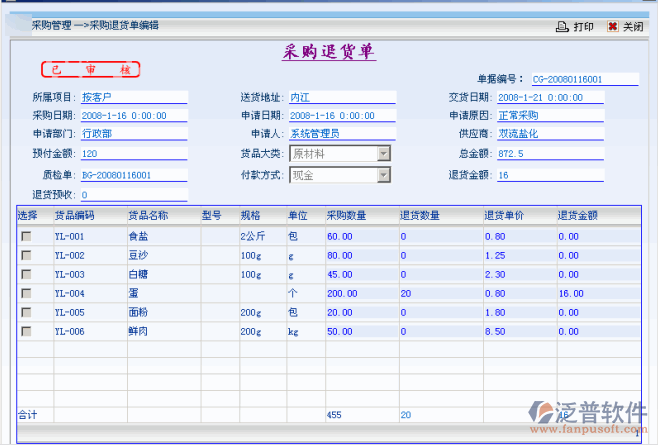This screenshot has width=658, height=445.
Task: Toggle the checkbox for YL-003 白糖
Action: [x=26, y=274]
